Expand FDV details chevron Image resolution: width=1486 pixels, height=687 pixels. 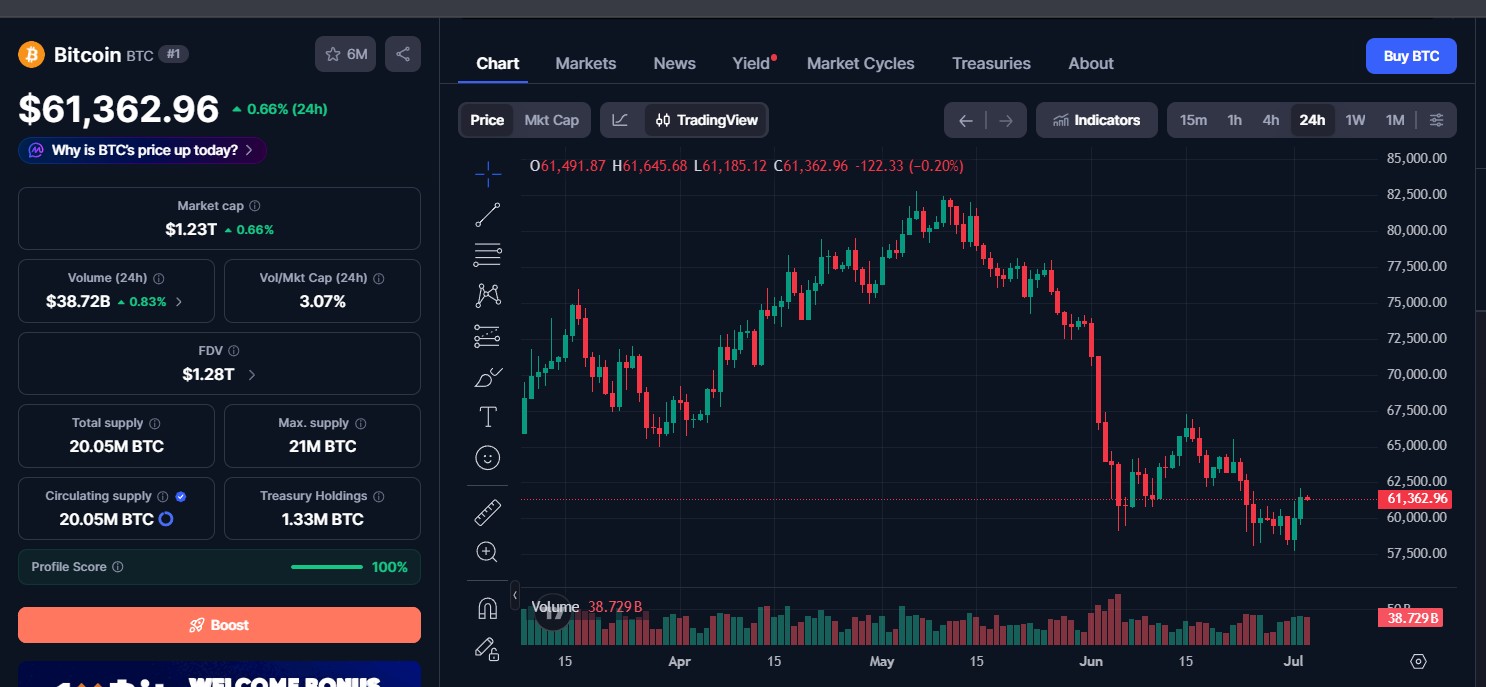[x=251, y=375]
